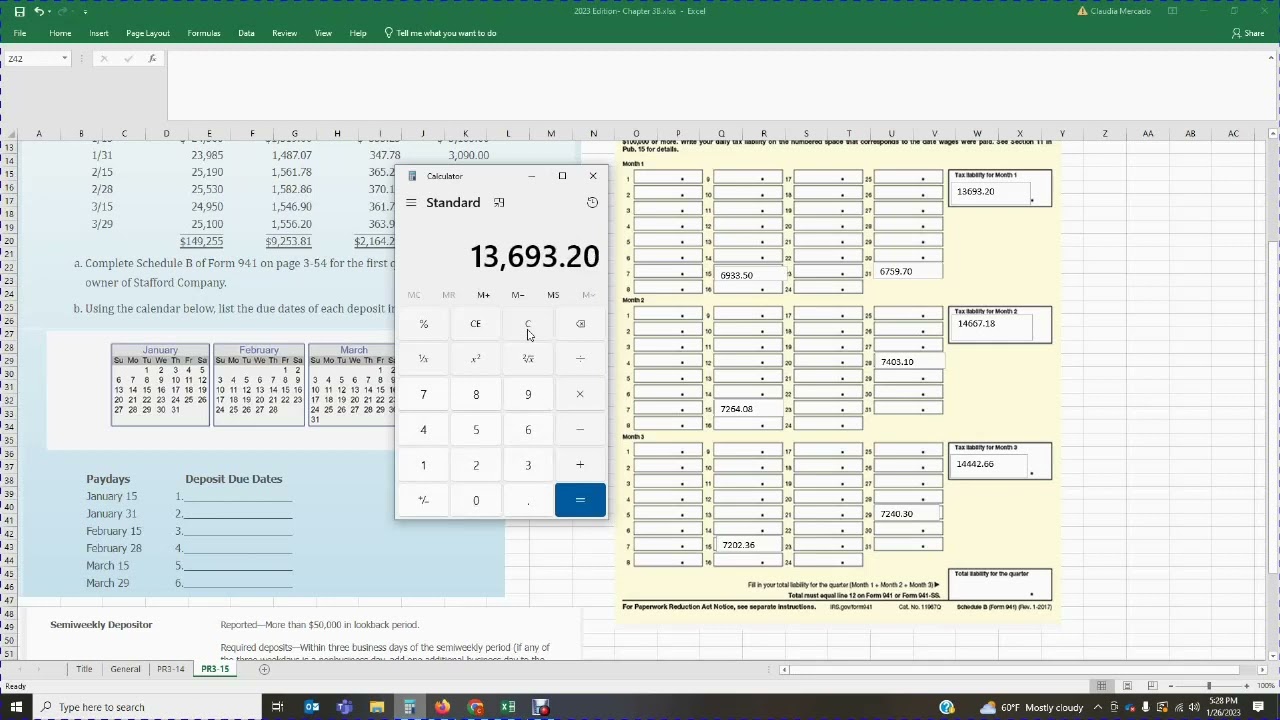Open the Page Layout ribbon tab

(148, 33)
